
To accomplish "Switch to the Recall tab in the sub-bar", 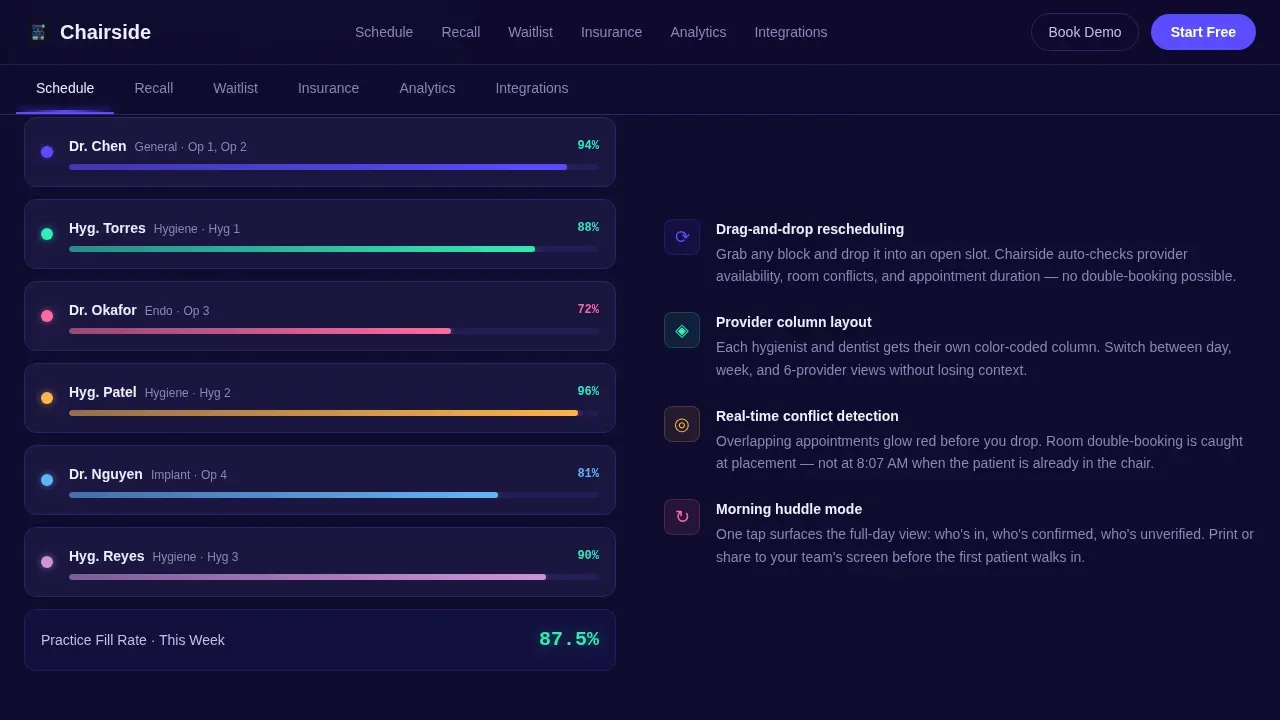I will pyautogui.click(x=154, y=88).
